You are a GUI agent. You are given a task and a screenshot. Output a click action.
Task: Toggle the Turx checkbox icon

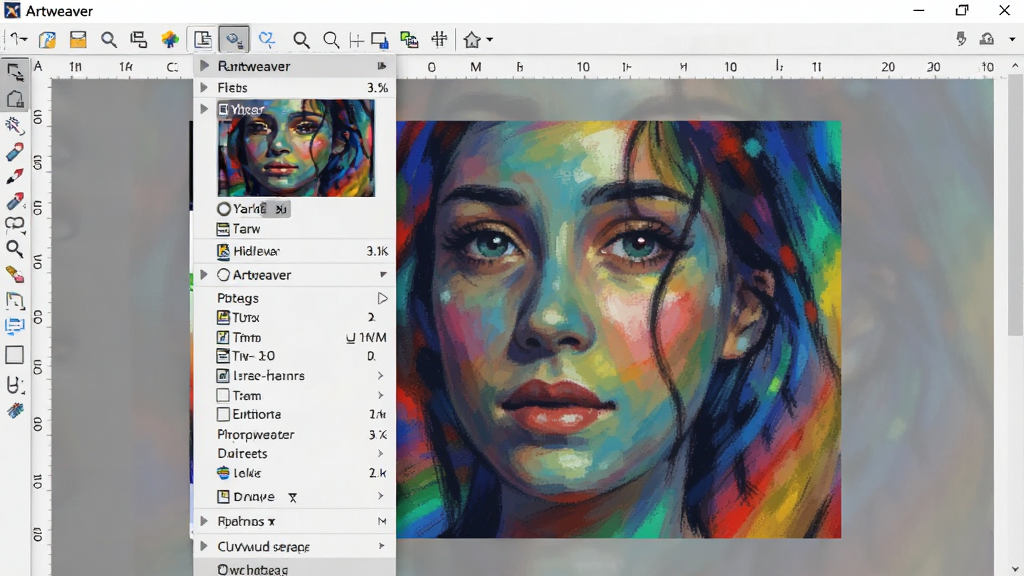[x=223, y=317]
